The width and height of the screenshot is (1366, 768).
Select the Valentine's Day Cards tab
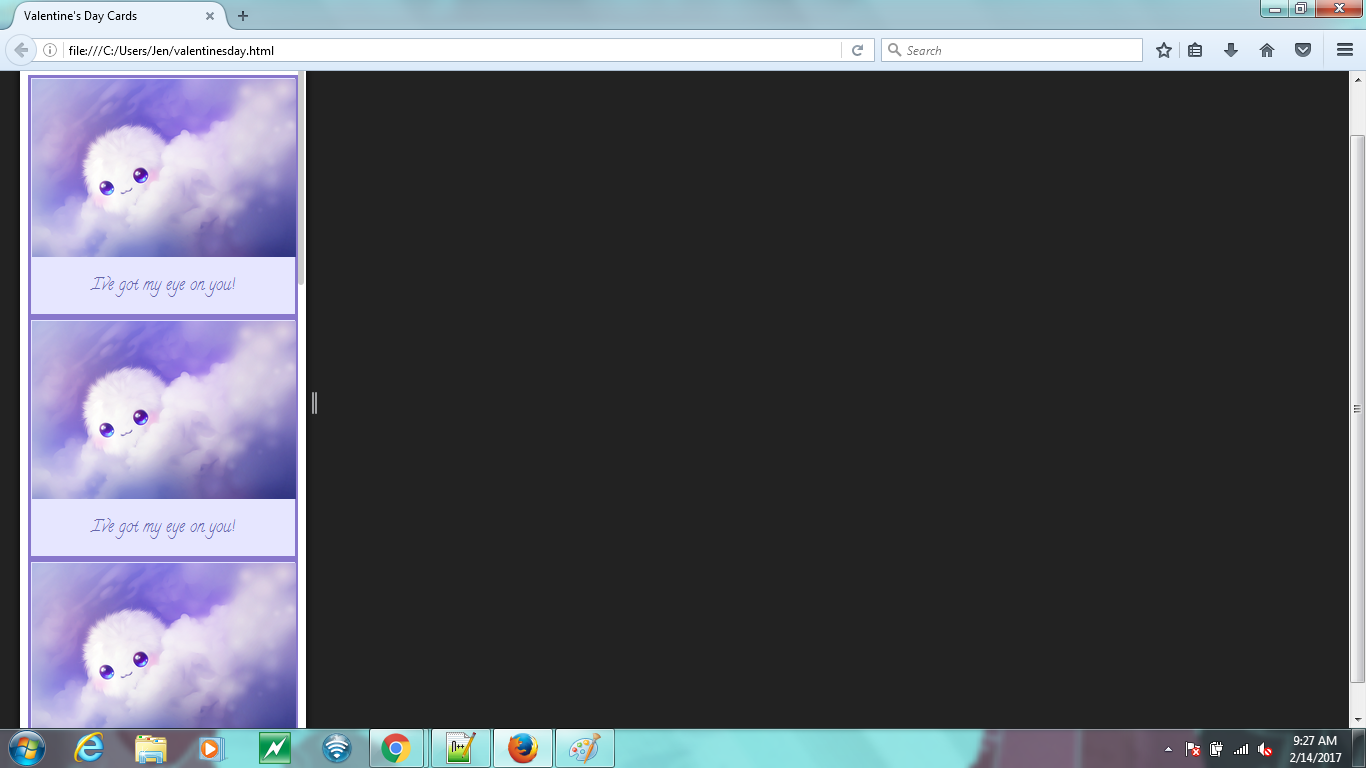coord(100,16)
